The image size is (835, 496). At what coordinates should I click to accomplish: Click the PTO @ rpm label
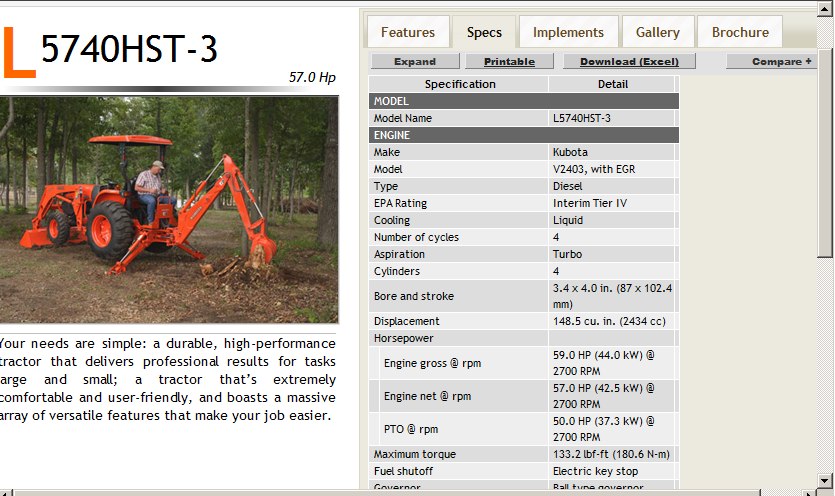click(x=411, y=429)
